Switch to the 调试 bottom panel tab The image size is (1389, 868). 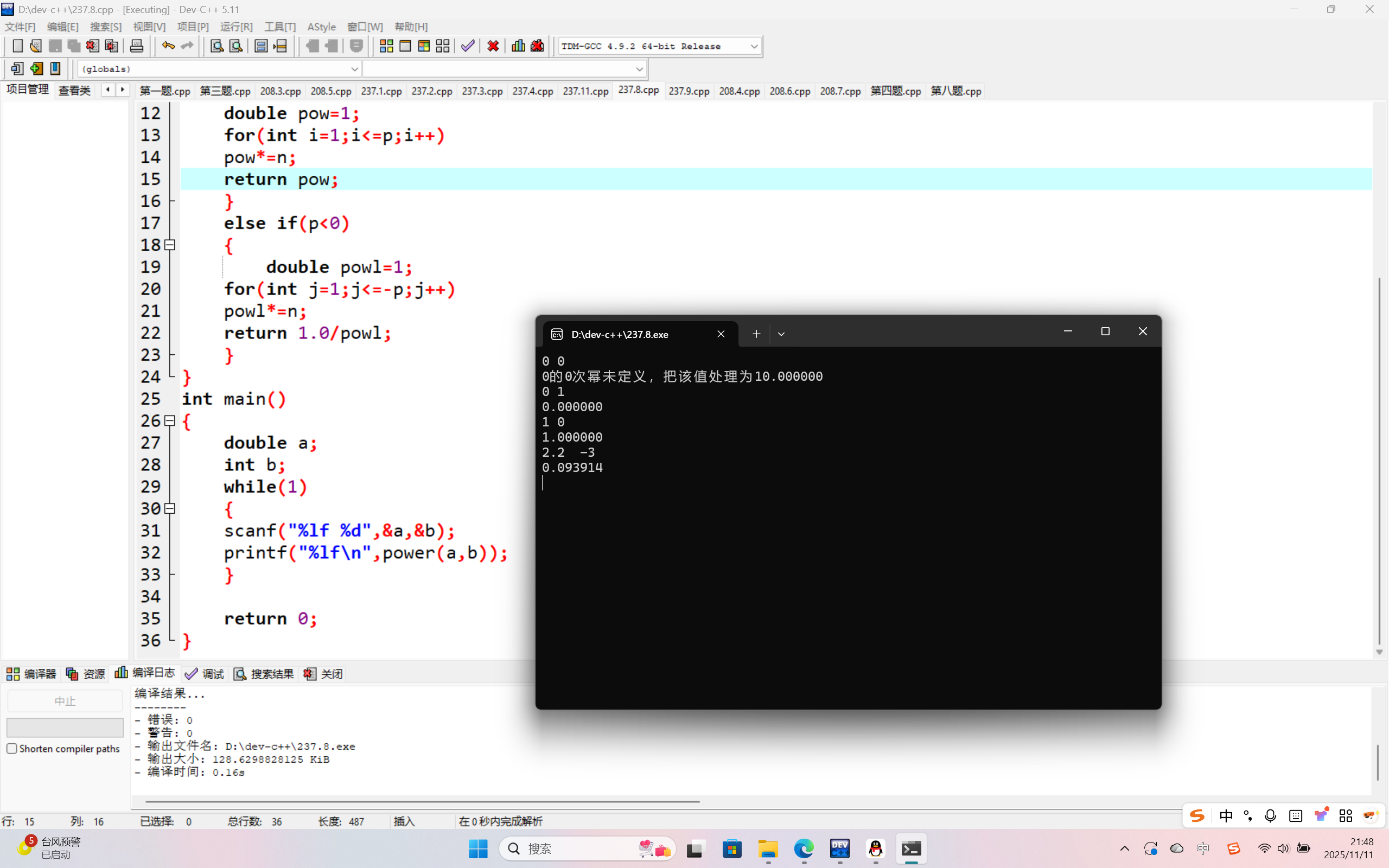coord(205,674)
